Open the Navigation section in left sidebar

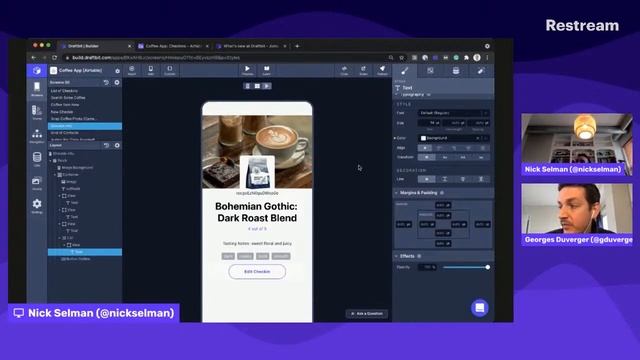pyautogui.click(x=37, y=136)
